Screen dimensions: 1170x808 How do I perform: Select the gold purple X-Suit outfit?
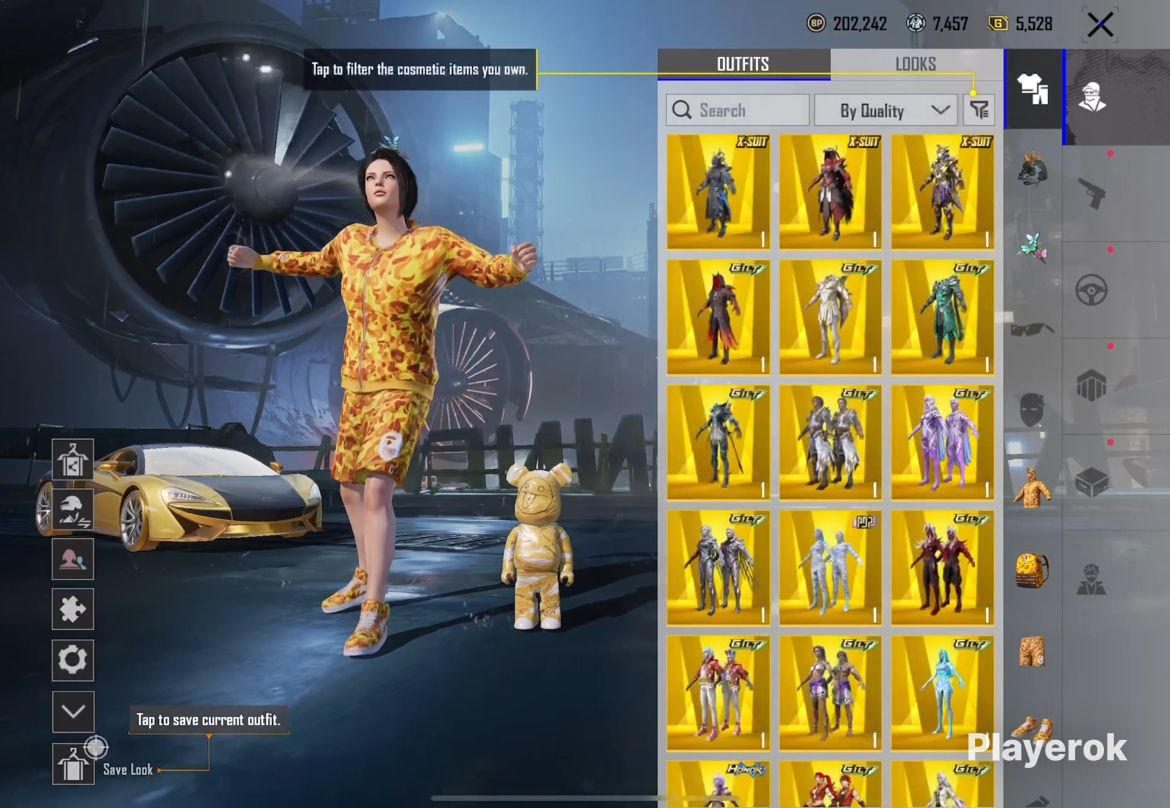[x=942, y=192]
